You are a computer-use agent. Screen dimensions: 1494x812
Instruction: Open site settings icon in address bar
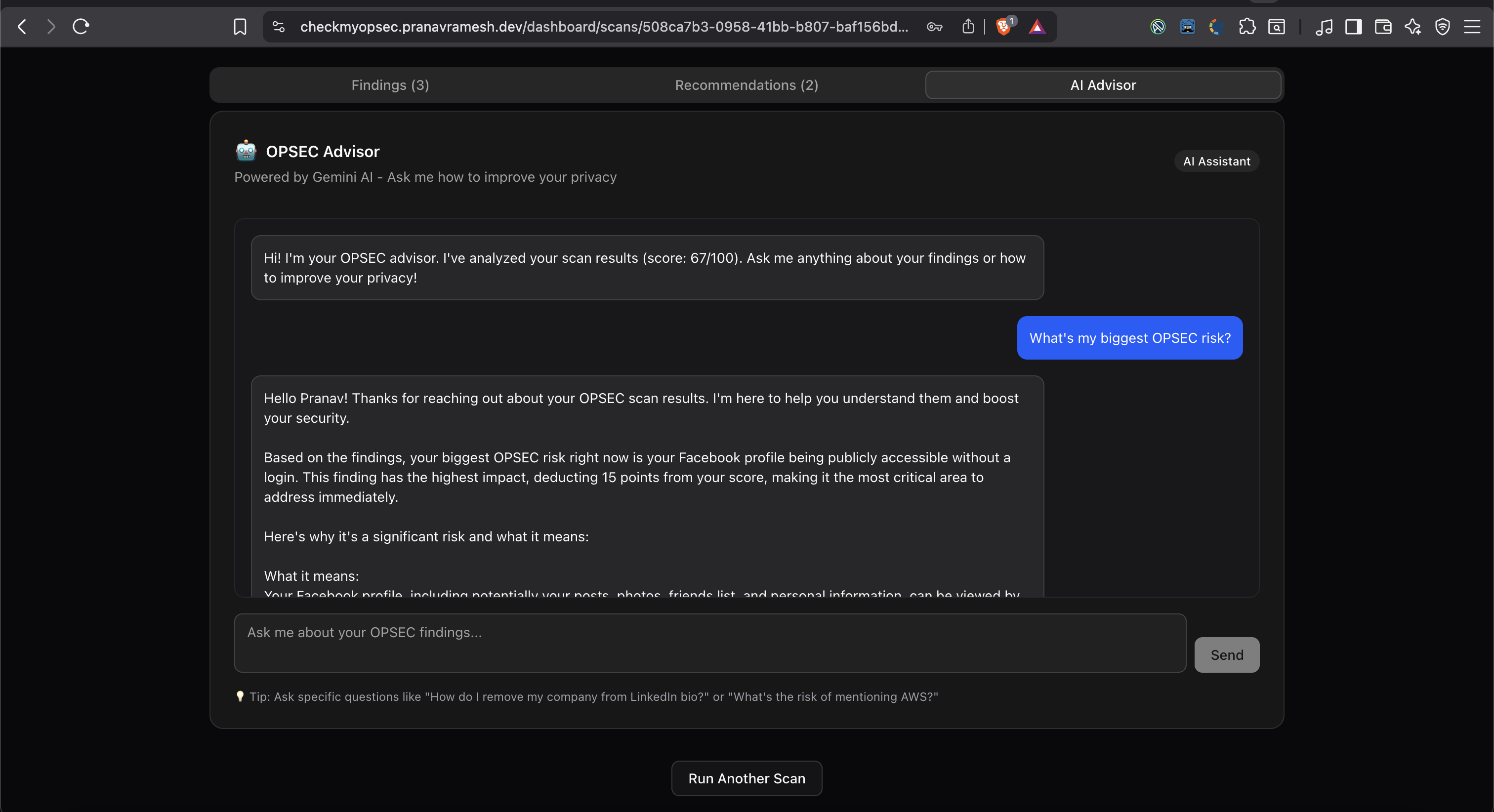pos(279,27)
